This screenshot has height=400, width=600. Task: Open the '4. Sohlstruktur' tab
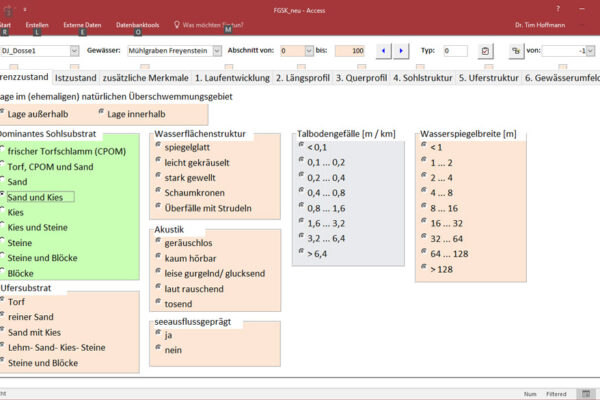(423, 78)
